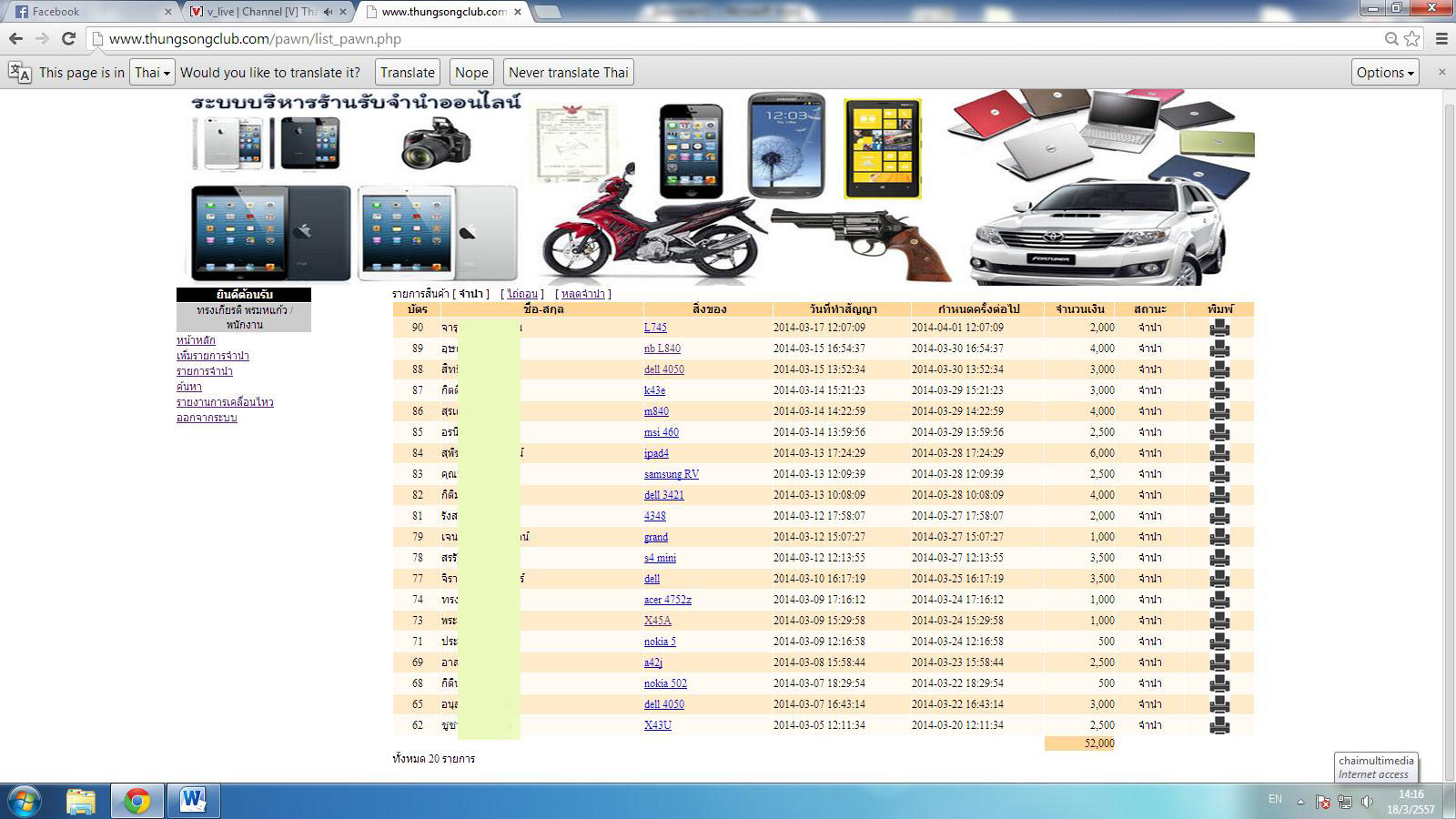Click ออกจากระบบ to log out
Screen dimensions: 1456x819
coord(207,418)
